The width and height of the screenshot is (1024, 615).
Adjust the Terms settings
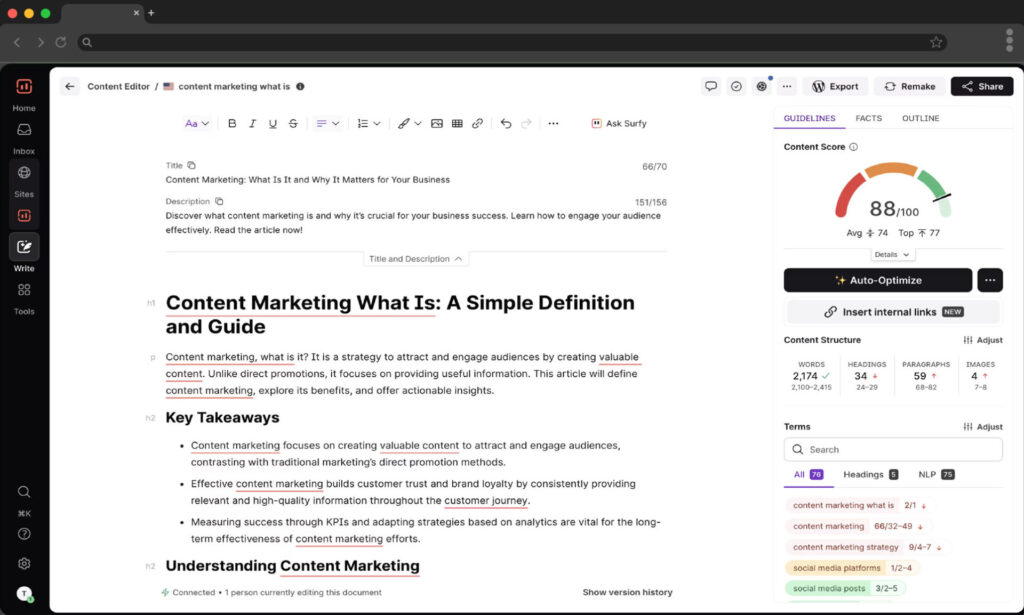[x=983, y=427]
